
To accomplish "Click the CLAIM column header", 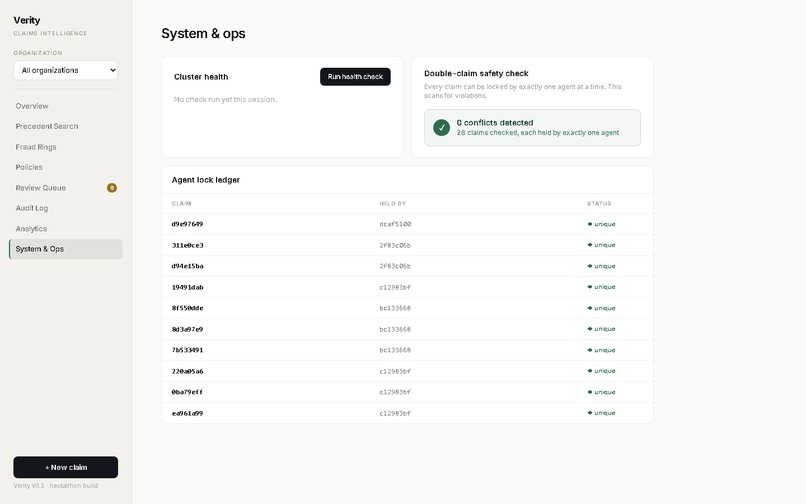I will [181, 204].
